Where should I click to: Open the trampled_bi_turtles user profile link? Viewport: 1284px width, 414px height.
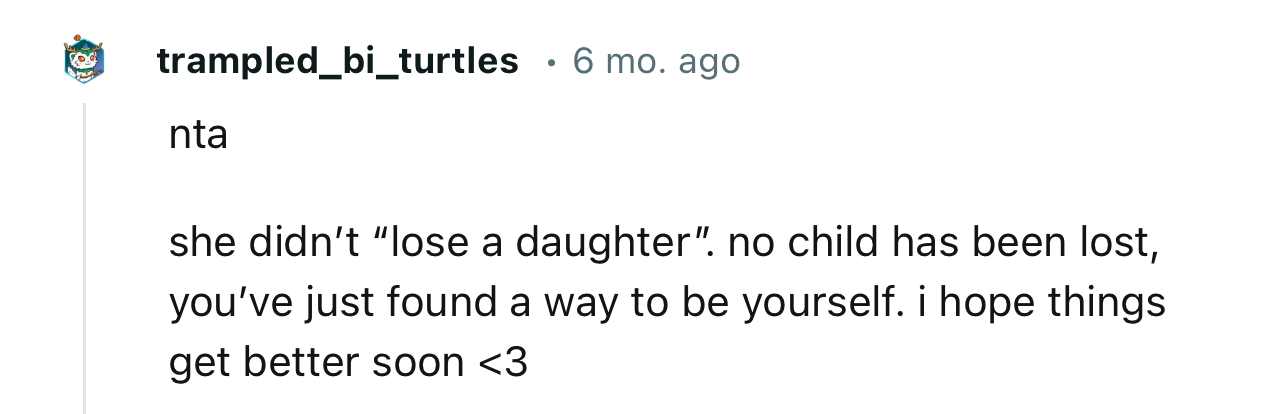point(337,62)
